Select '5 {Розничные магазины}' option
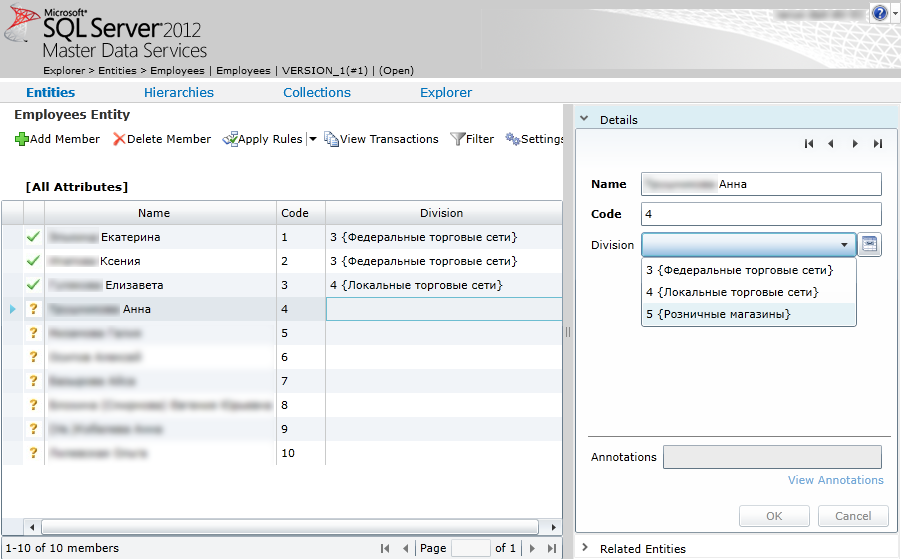This screenshot has width=901, height=559. [749, 314]
